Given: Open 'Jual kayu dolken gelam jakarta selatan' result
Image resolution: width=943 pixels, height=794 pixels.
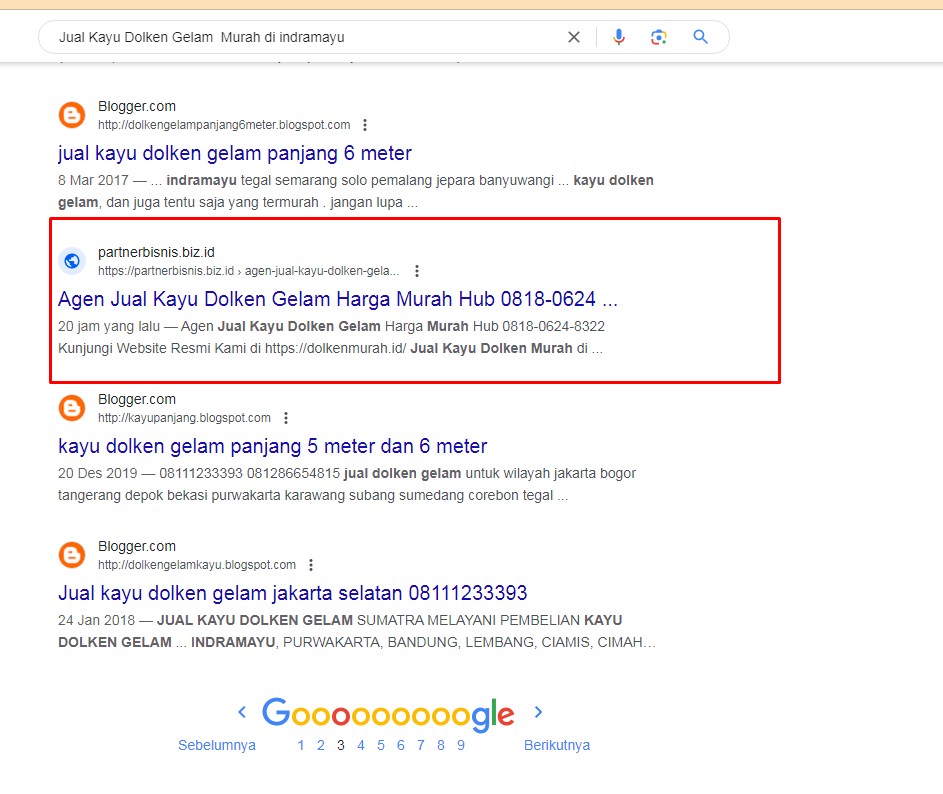Looking at the screenshot, I should click(292, 593).
